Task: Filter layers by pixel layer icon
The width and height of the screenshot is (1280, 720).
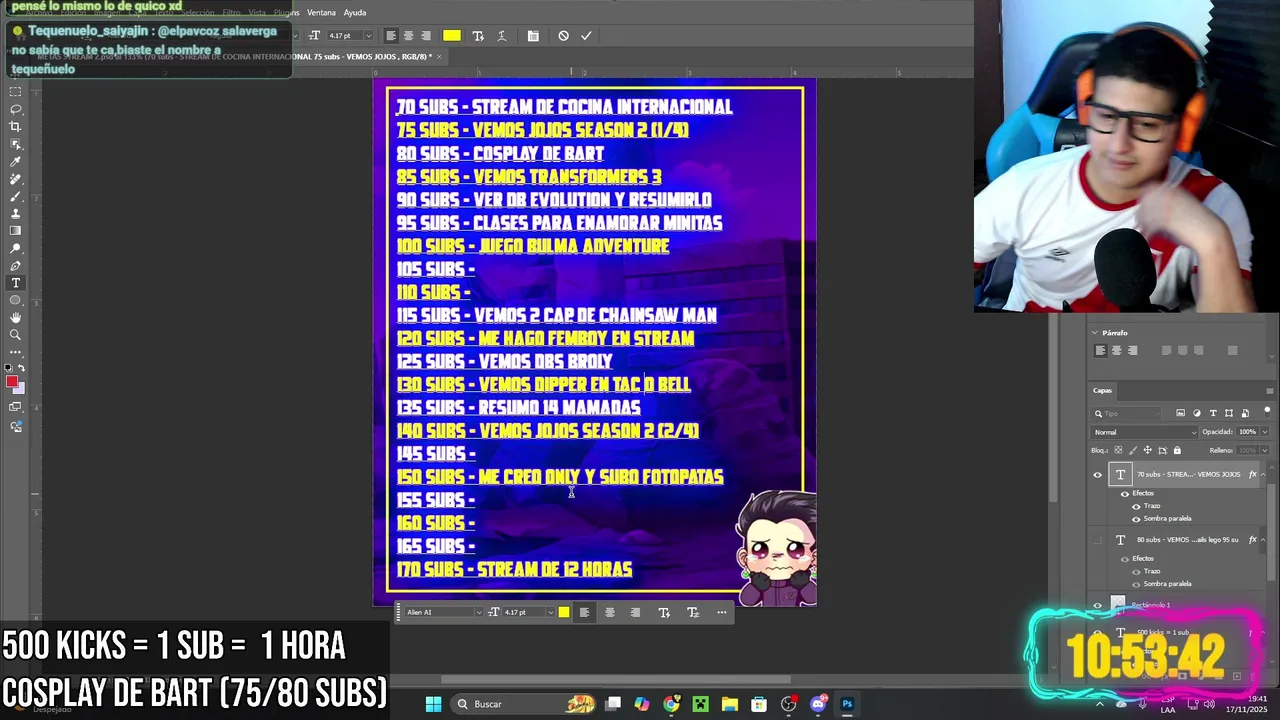Action: 1180,413
